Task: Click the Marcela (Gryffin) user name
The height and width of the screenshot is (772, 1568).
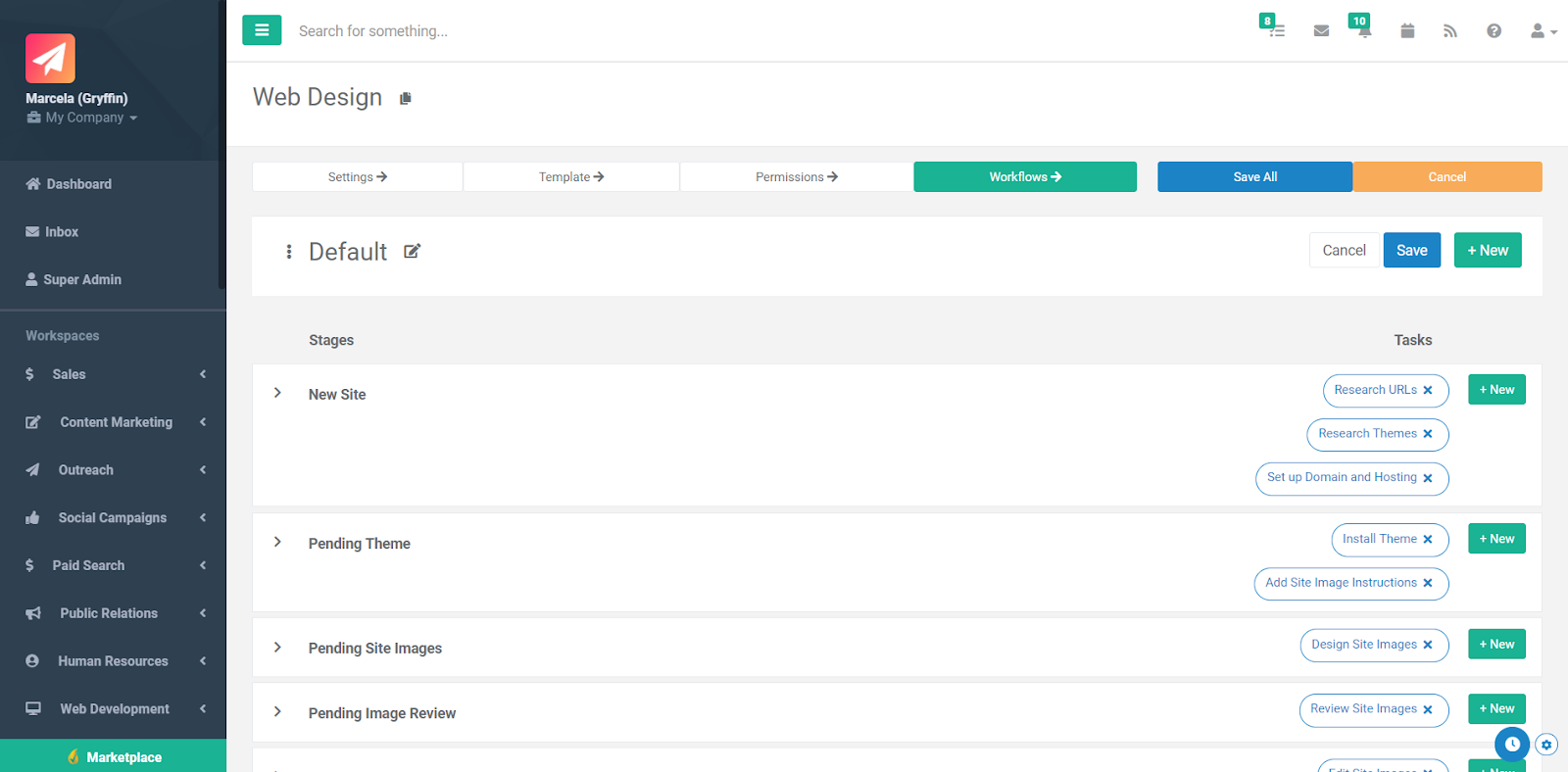Action: pyautogui.click(x=76, y=98)
